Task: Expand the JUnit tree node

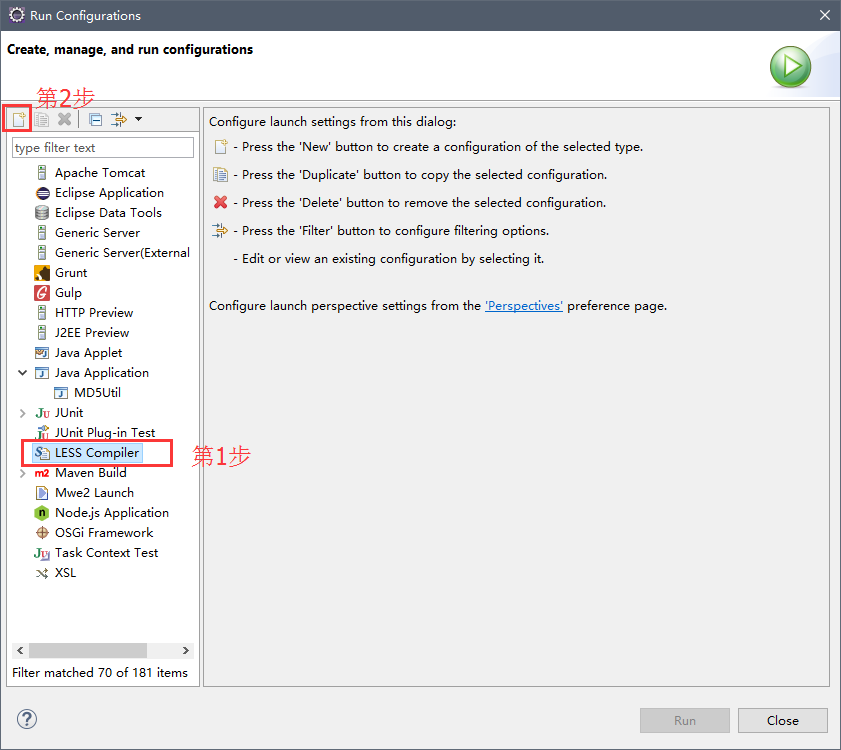Action: coord(23,413)
